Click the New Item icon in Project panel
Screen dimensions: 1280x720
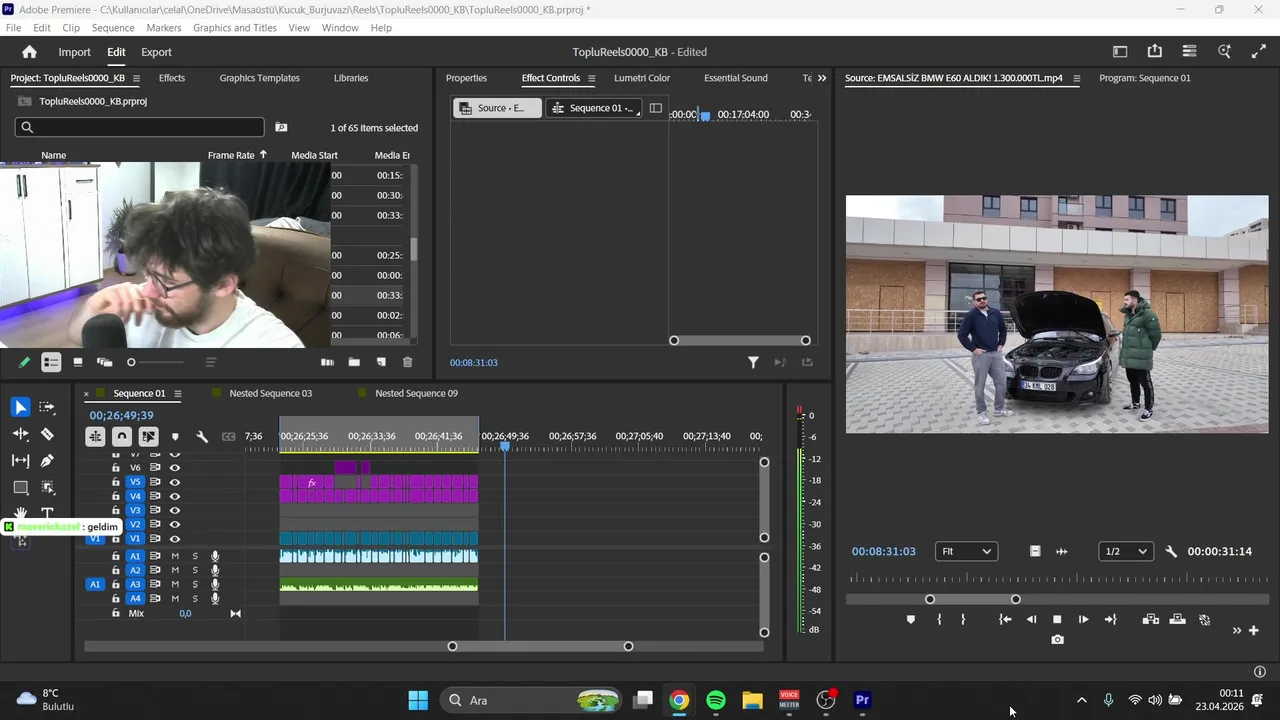[x=381, y=362]
